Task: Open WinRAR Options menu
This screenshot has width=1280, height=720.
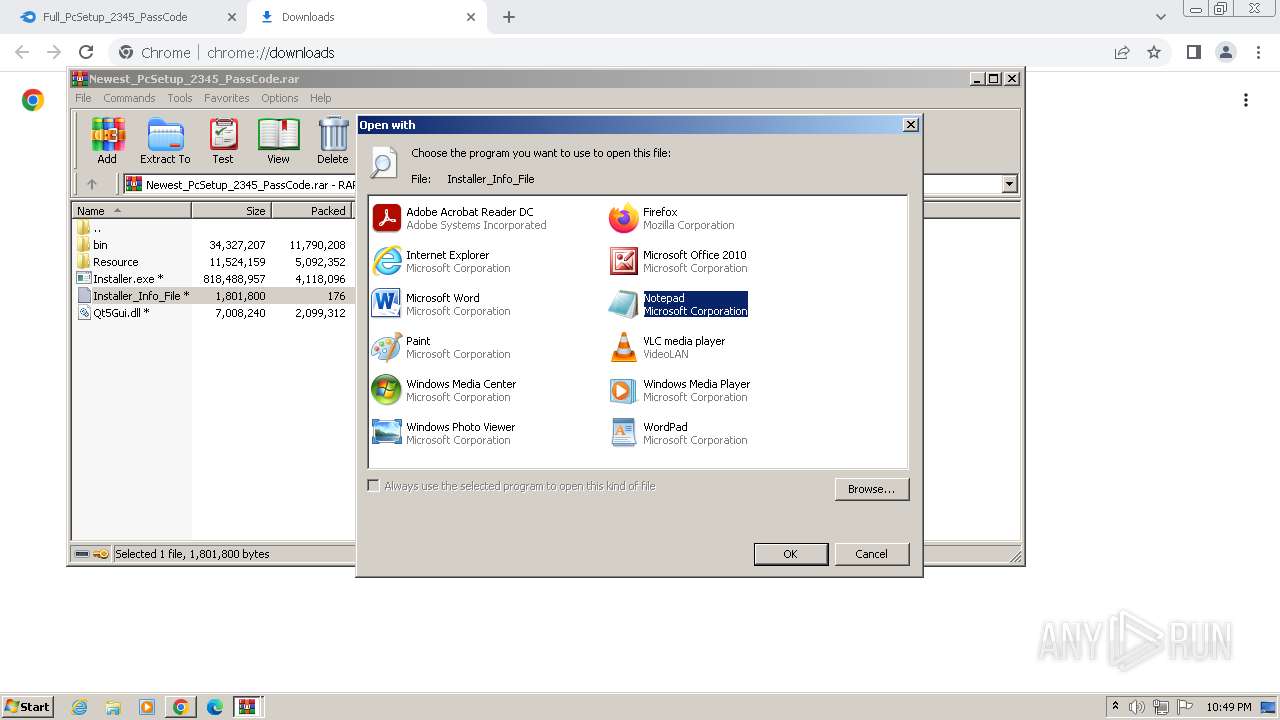Action: click(280, 98)
